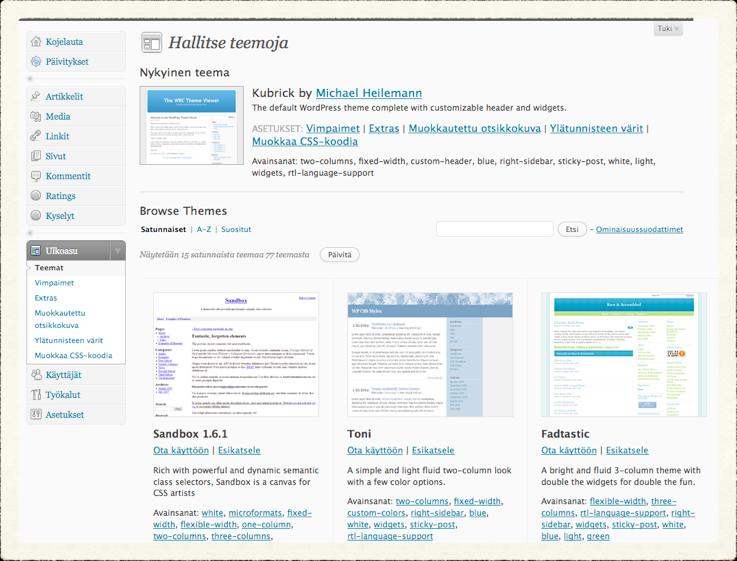Click the Kyselyt circle icon

[36, 215]
